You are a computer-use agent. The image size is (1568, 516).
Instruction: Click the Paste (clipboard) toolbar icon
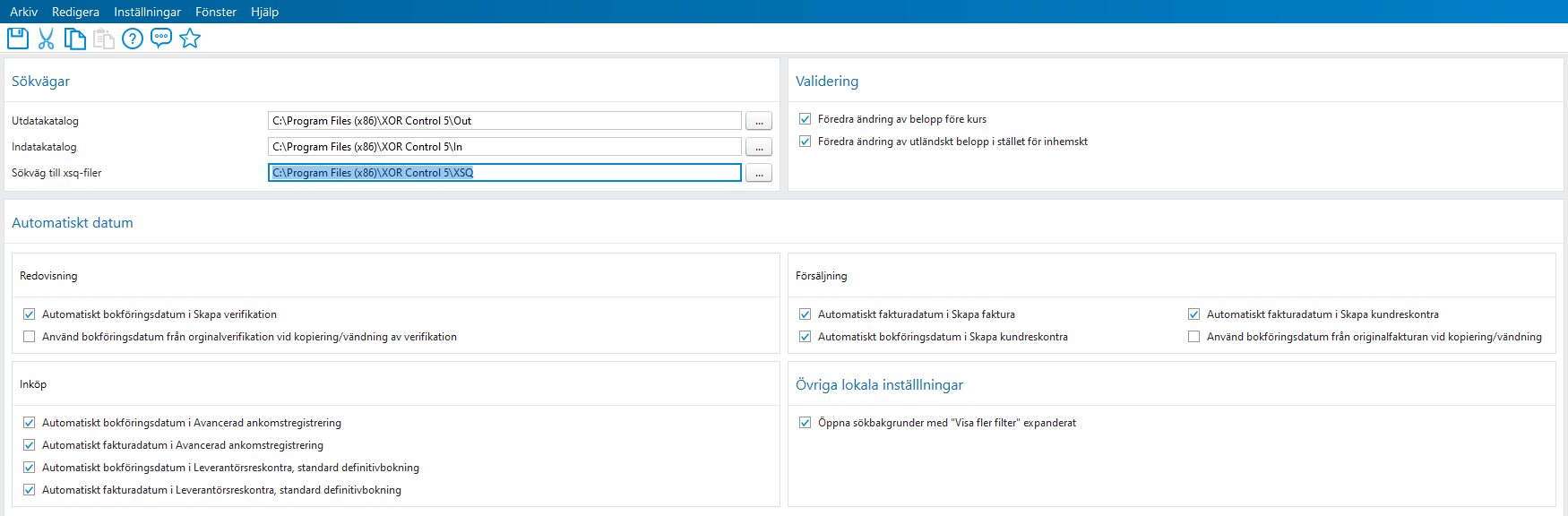point(104,39)
